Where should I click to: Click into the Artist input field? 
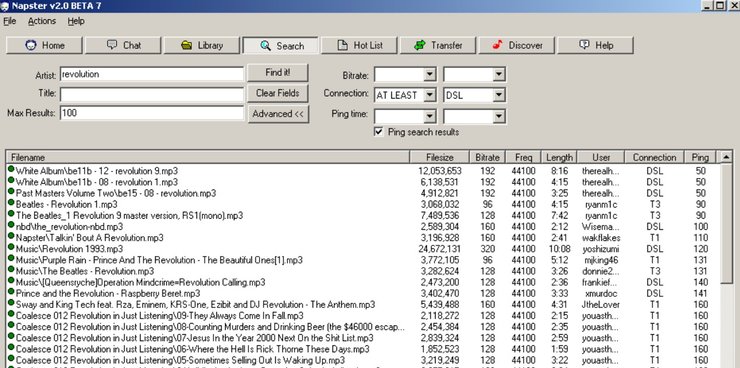coord(151,74)
